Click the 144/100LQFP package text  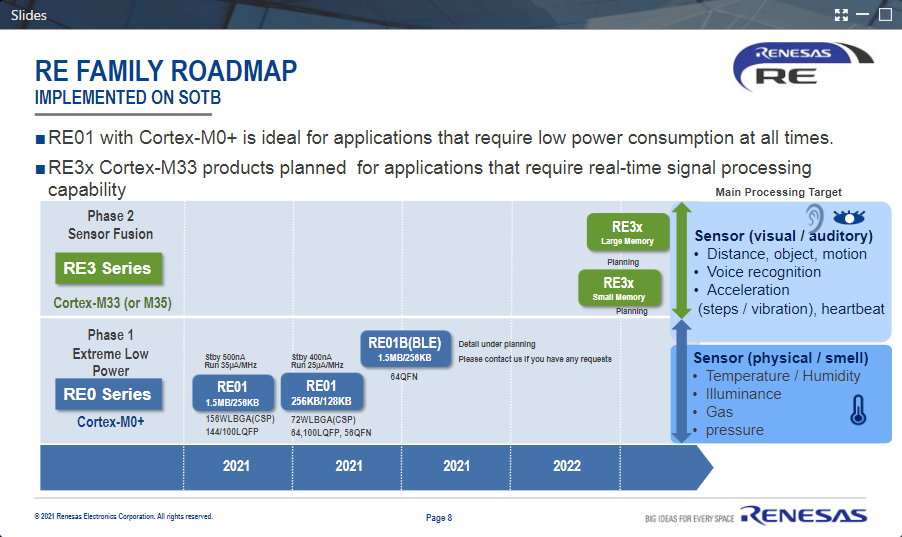(232, 432)
